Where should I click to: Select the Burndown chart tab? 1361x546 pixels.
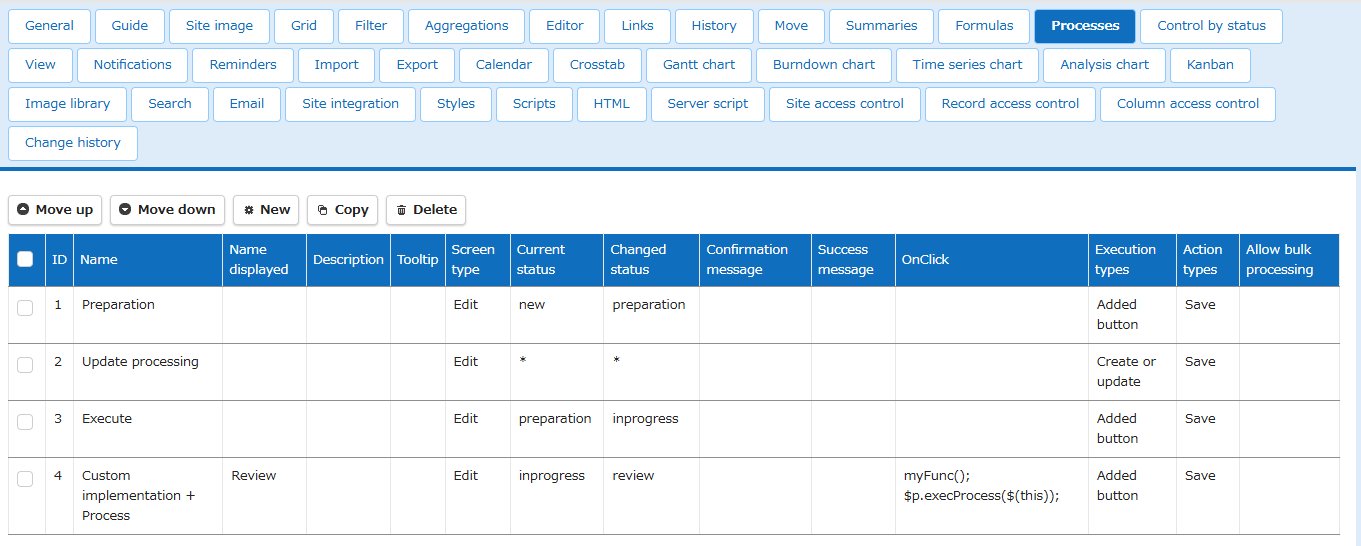[x=824, y=65]
